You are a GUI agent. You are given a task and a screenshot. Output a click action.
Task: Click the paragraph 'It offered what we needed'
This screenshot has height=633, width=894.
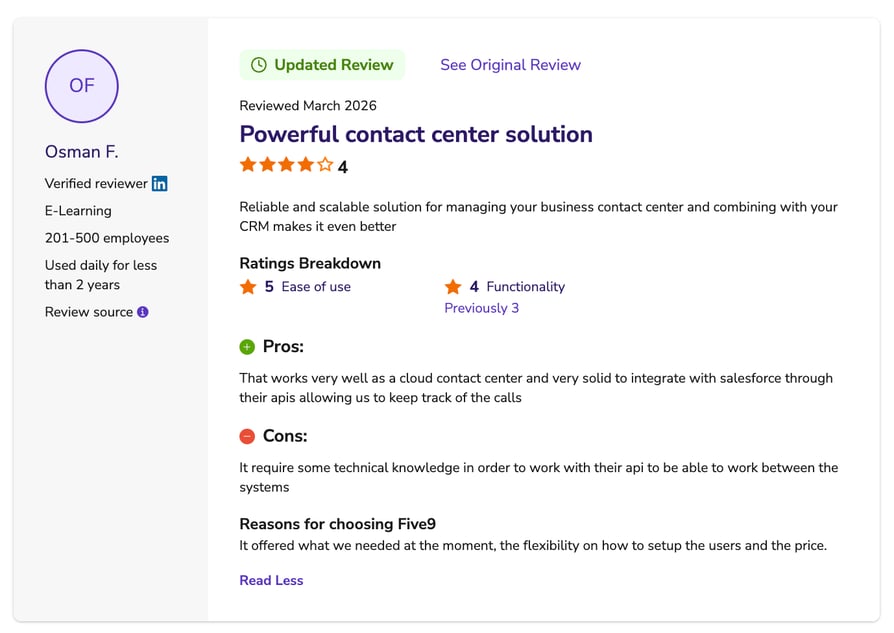(x=533, y=546)
